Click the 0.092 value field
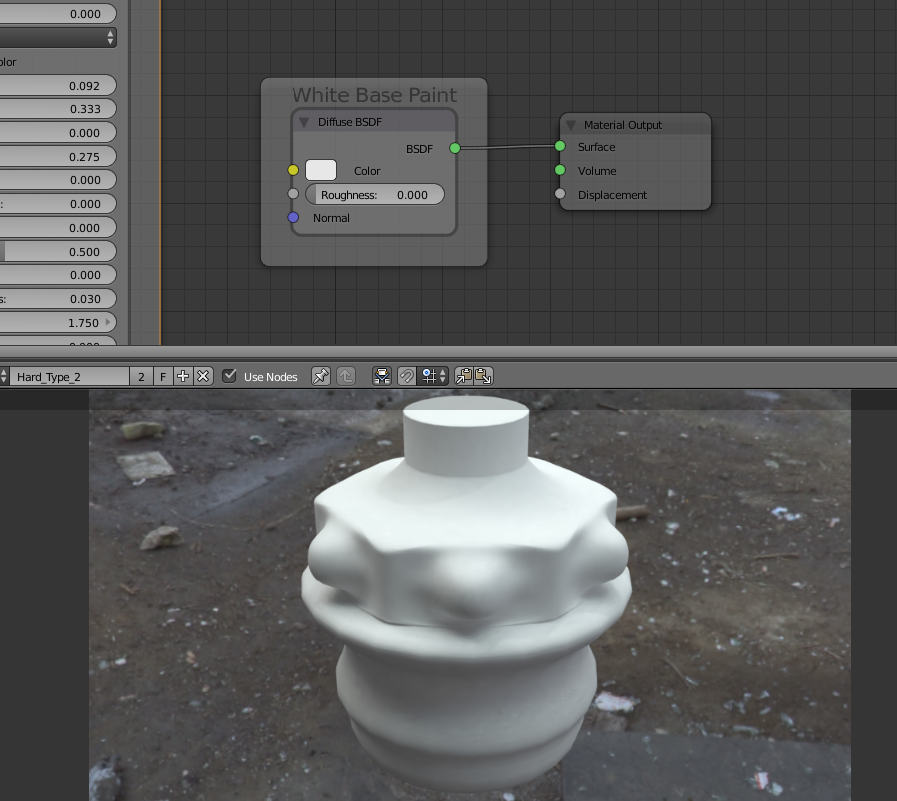Screen dimensions: 897x801 58,85
